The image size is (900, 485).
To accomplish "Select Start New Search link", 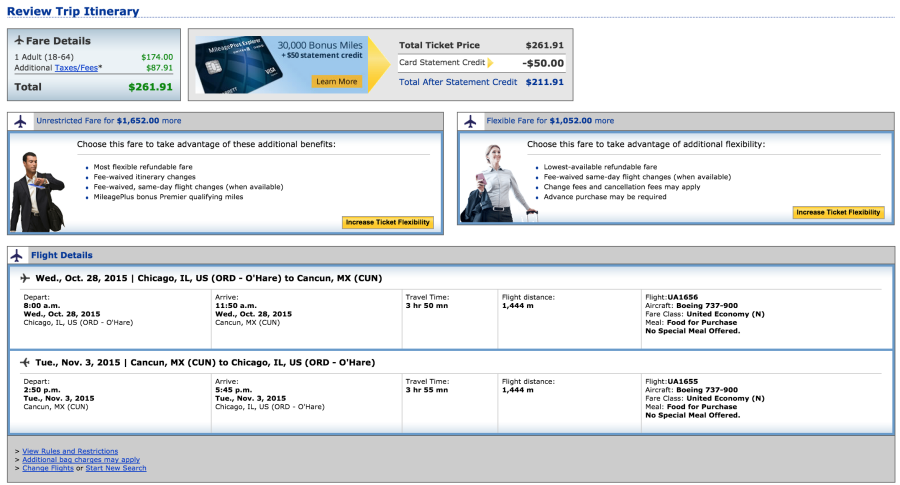I will [x=116, y=468].
